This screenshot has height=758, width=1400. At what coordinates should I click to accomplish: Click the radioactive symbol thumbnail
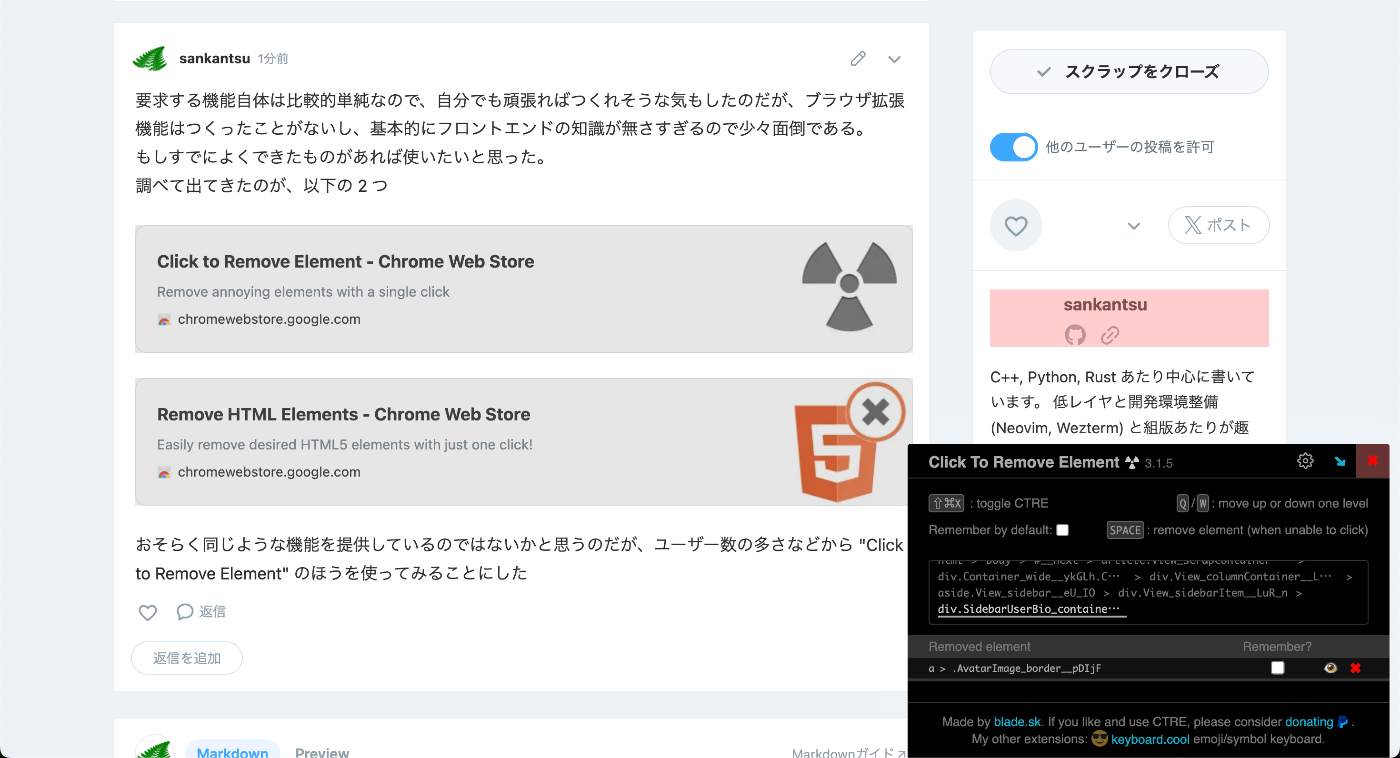(849, 286)
